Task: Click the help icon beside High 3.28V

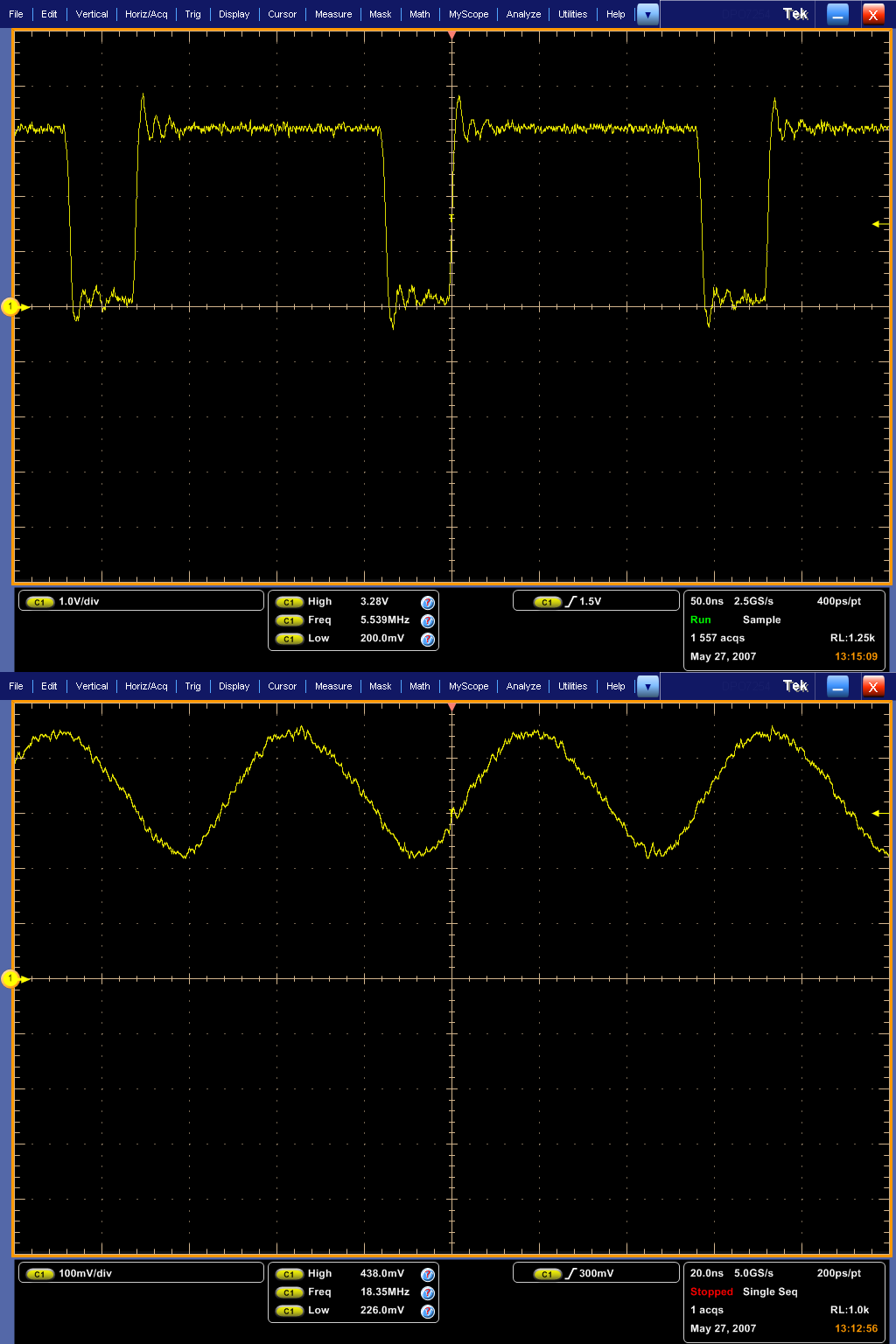Action: tap(428, 602)
